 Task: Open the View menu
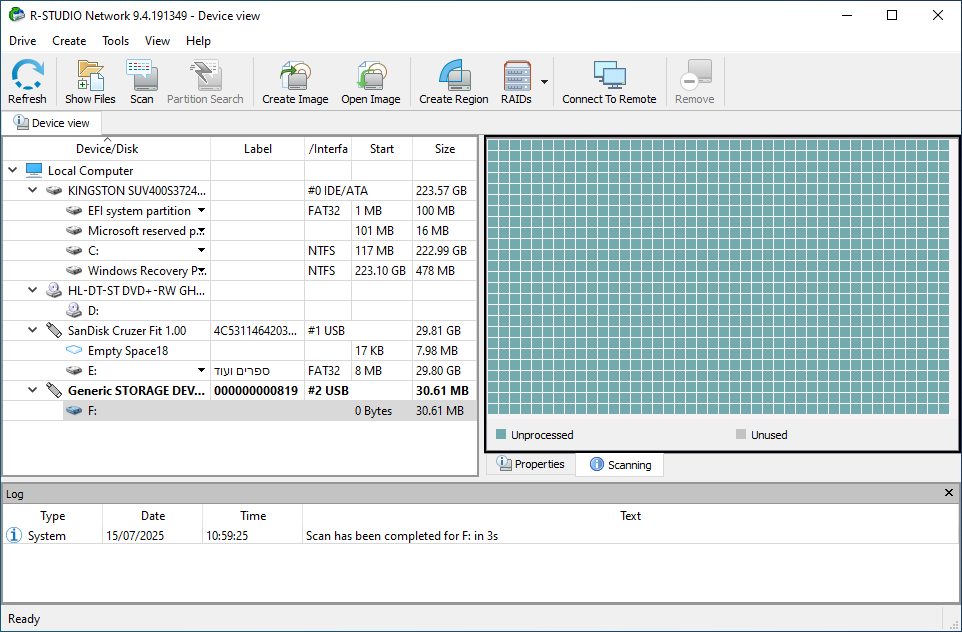click(157, 41)
